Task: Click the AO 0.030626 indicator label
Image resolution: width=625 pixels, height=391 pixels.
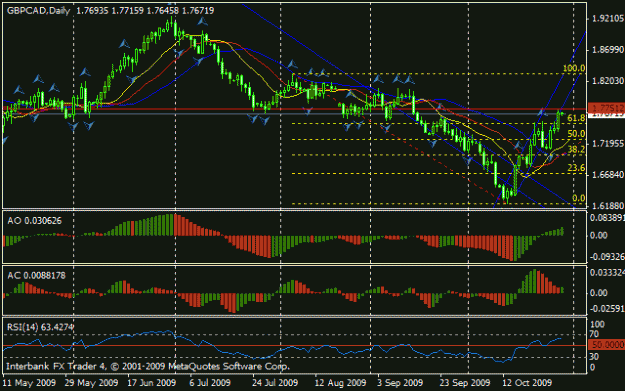Action: pos(34,221)
